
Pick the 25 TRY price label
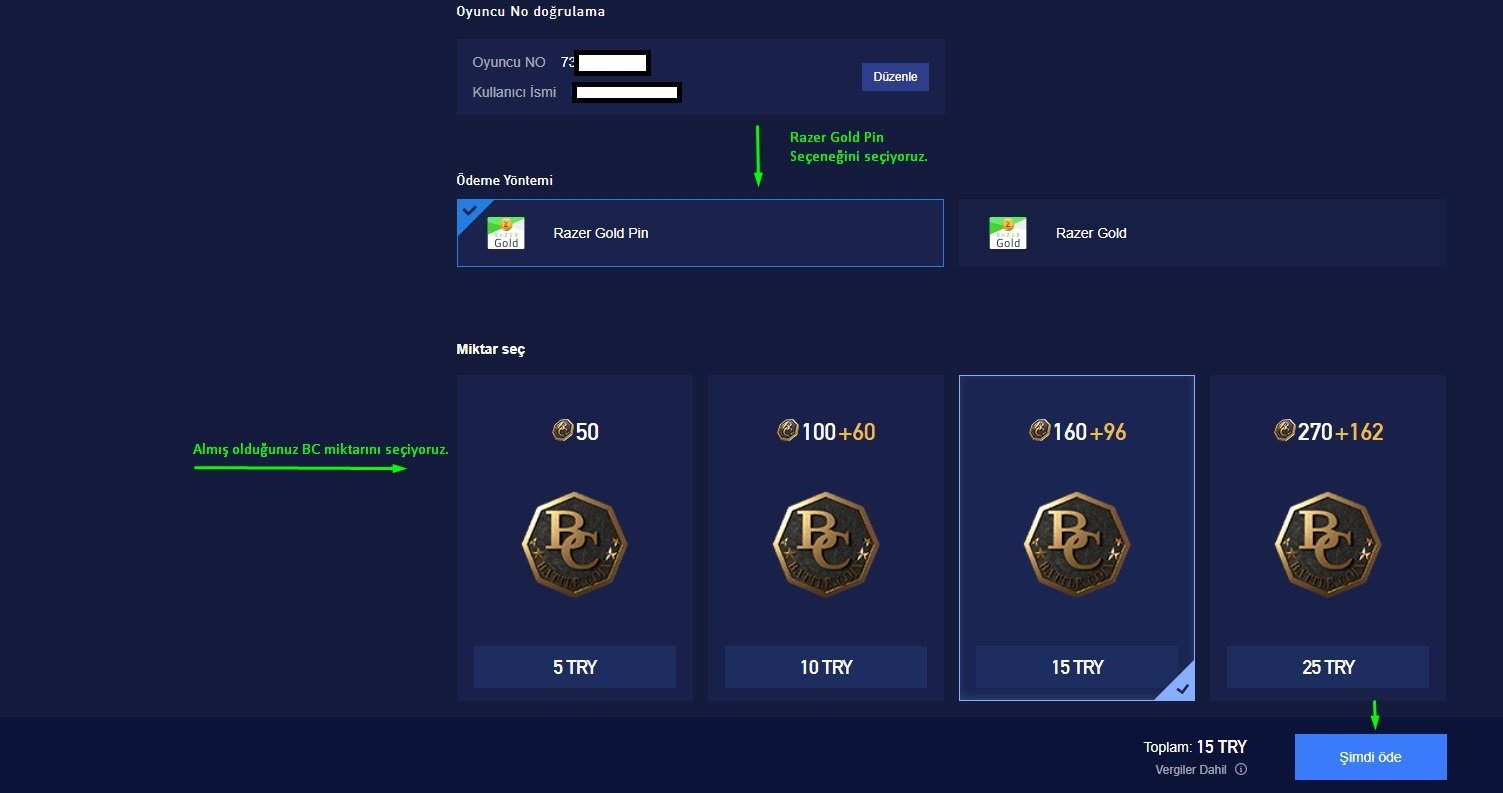pos(1328,667)
